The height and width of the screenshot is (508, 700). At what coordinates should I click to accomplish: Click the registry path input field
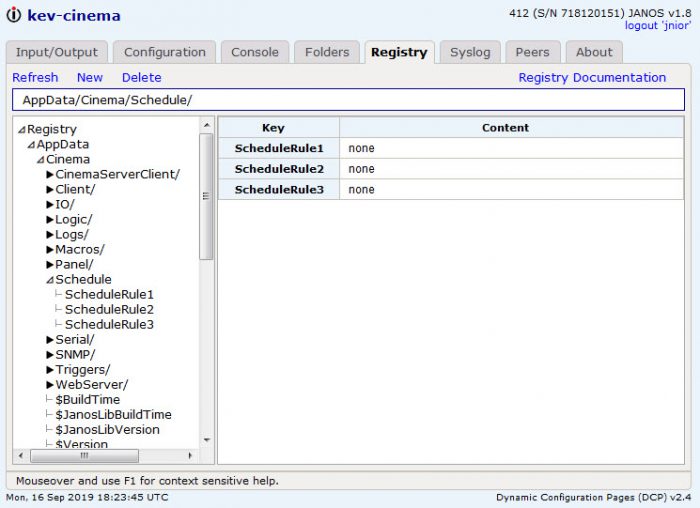coord(348,100)
